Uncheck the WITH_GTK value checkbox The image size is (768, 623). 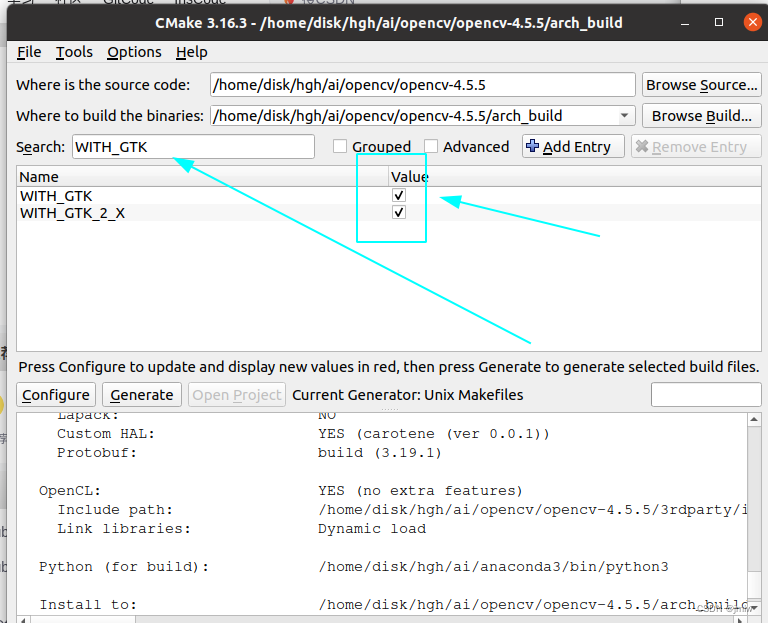[x=399, y=195]
